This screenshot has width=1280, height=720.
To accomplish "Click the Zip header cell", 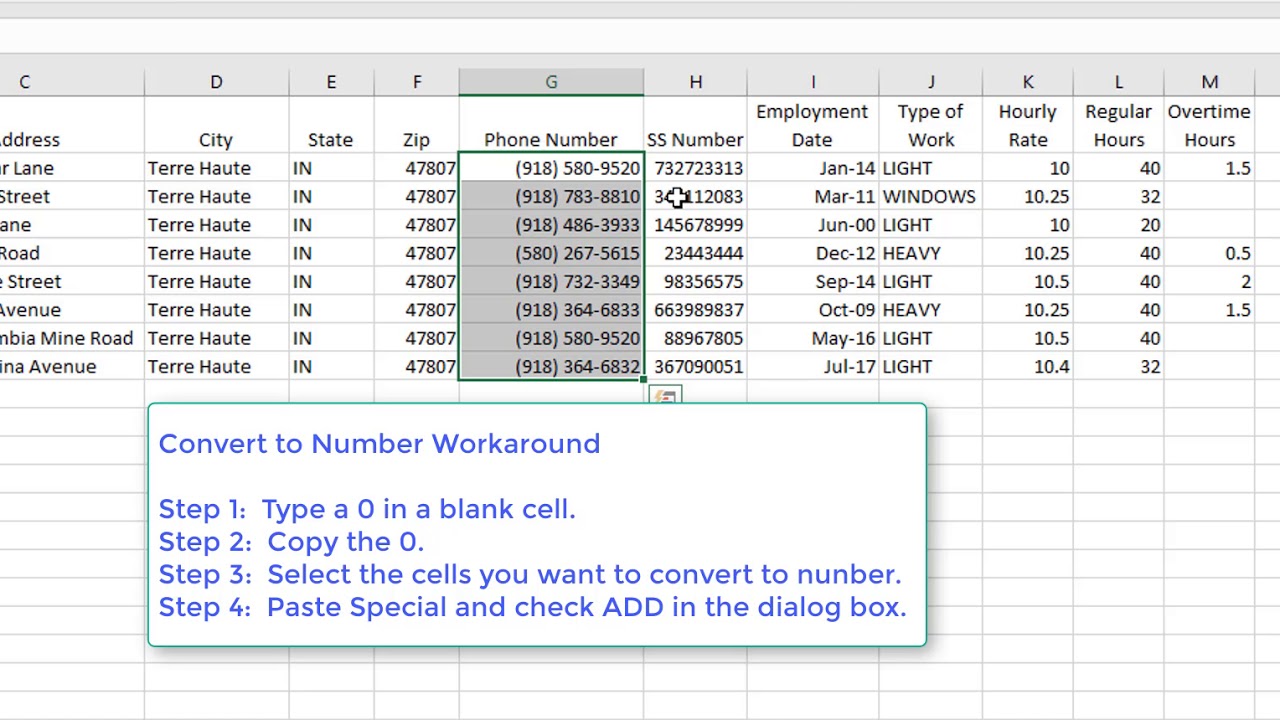I will [417, 126].
